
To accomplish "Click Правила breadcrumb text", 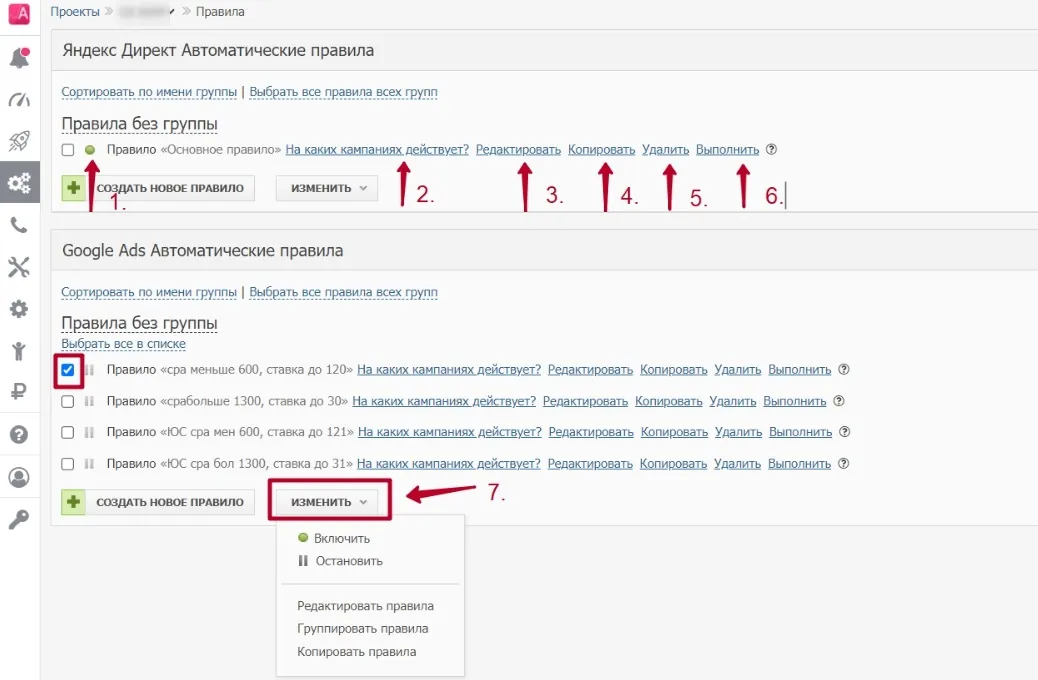I will (x=220, y=11).
